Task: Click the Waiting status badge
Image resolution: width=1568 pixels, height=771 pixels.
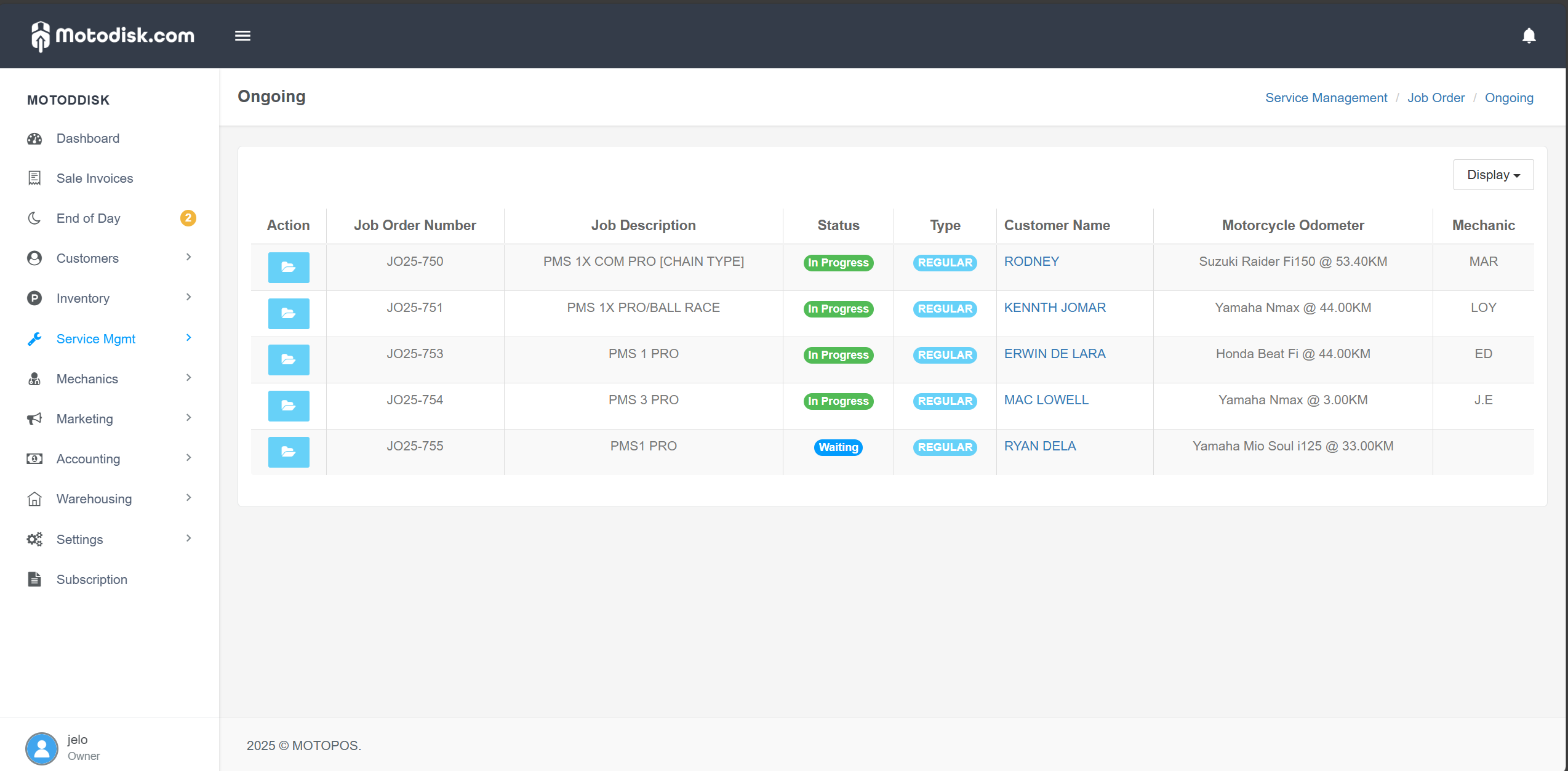Action: [x=838, y=447]
